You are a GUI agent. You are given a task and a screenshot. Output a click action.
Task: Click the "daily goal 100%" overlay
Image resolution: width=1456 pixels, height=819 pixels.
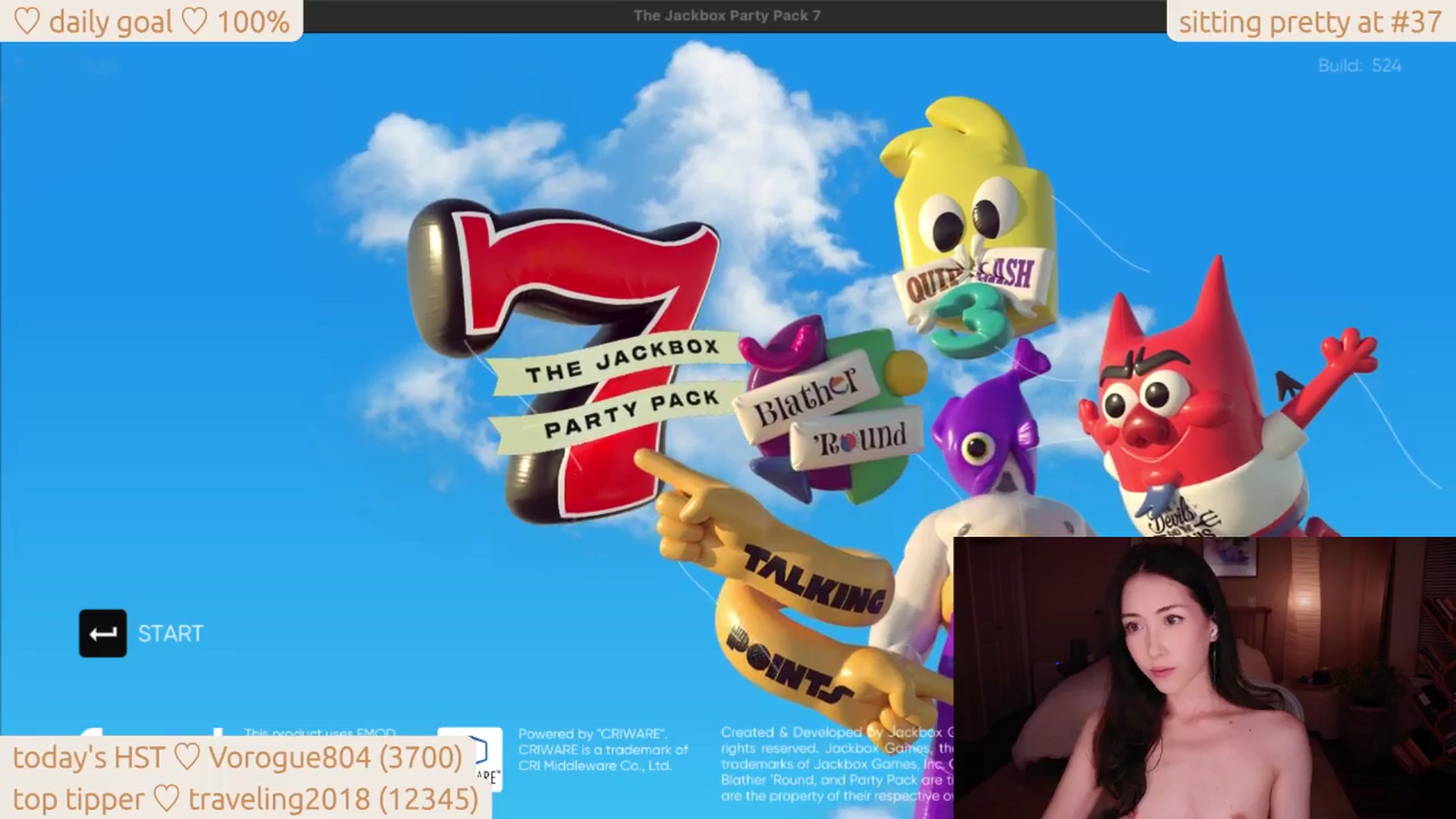pyautogui.click(x=152, y=21)
